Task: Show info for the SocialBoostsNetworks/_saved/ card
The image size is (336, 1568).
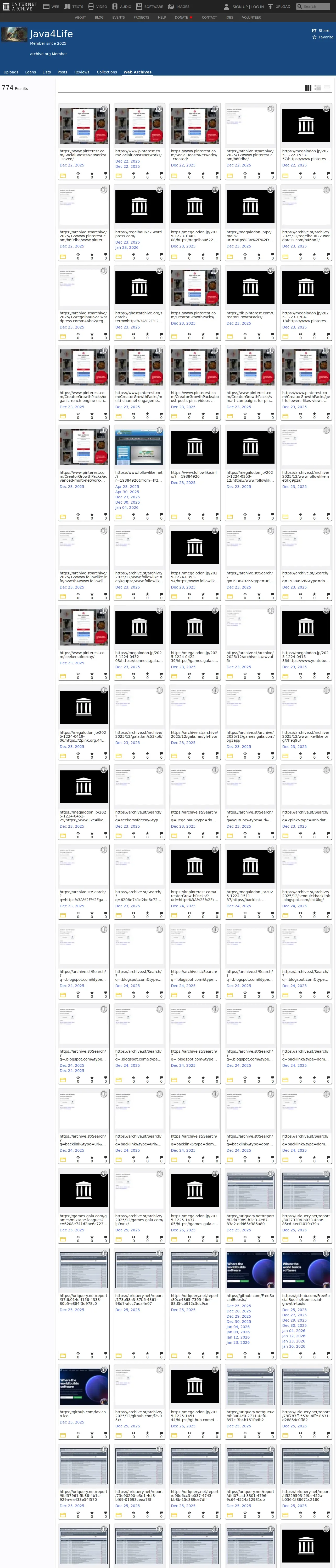Action: (104, 109)
